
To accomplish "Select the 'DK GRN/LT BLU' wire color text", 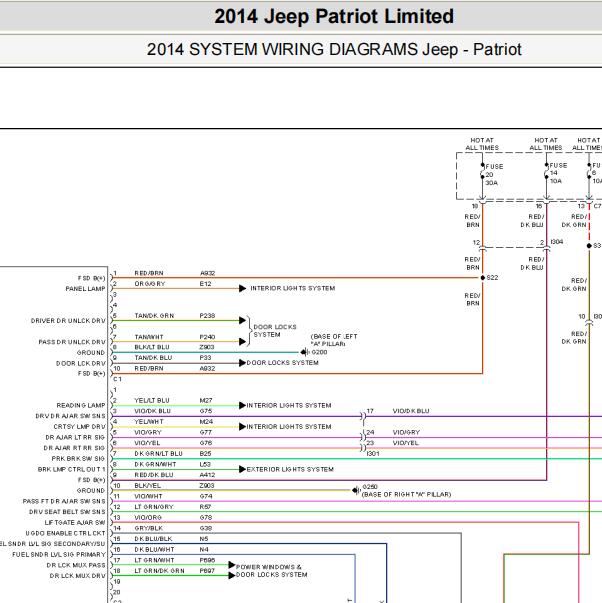I will 158,454.
